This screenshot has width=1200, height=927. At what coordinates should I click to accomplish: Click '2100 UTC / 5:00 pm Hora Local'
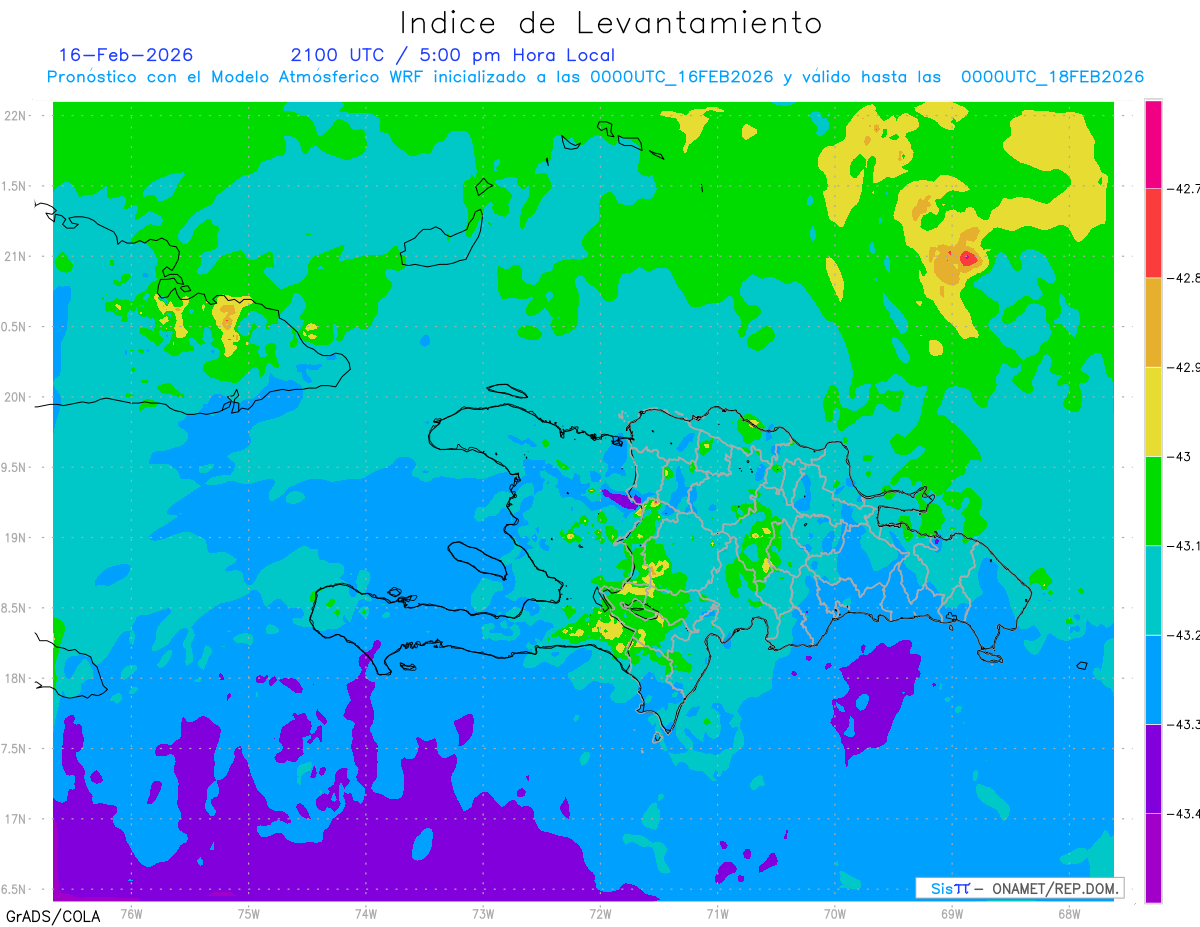pos(453,55)
